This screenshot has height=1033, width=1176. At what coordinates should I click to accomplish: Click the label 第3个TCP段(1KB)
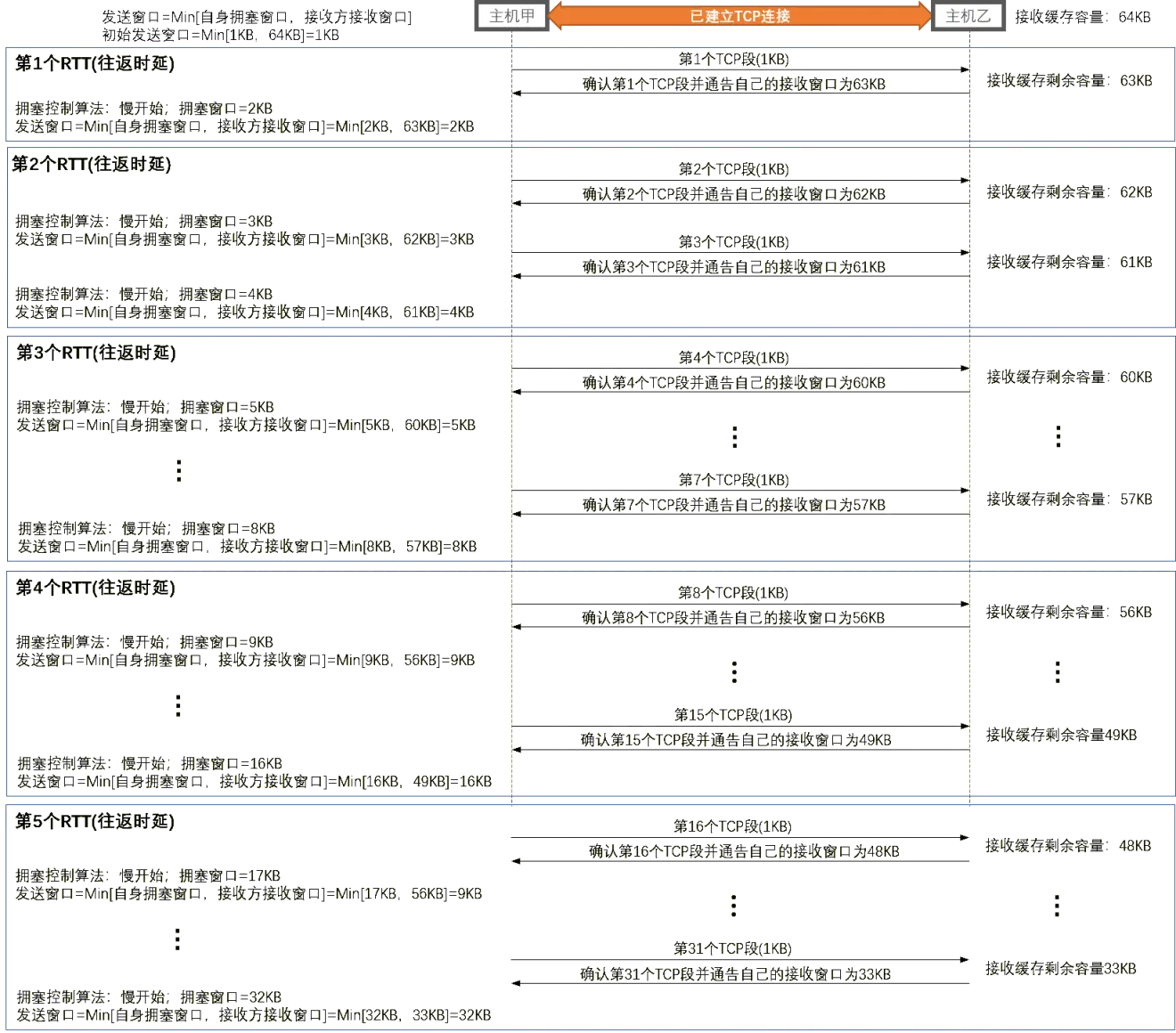(x=734, y=242)
